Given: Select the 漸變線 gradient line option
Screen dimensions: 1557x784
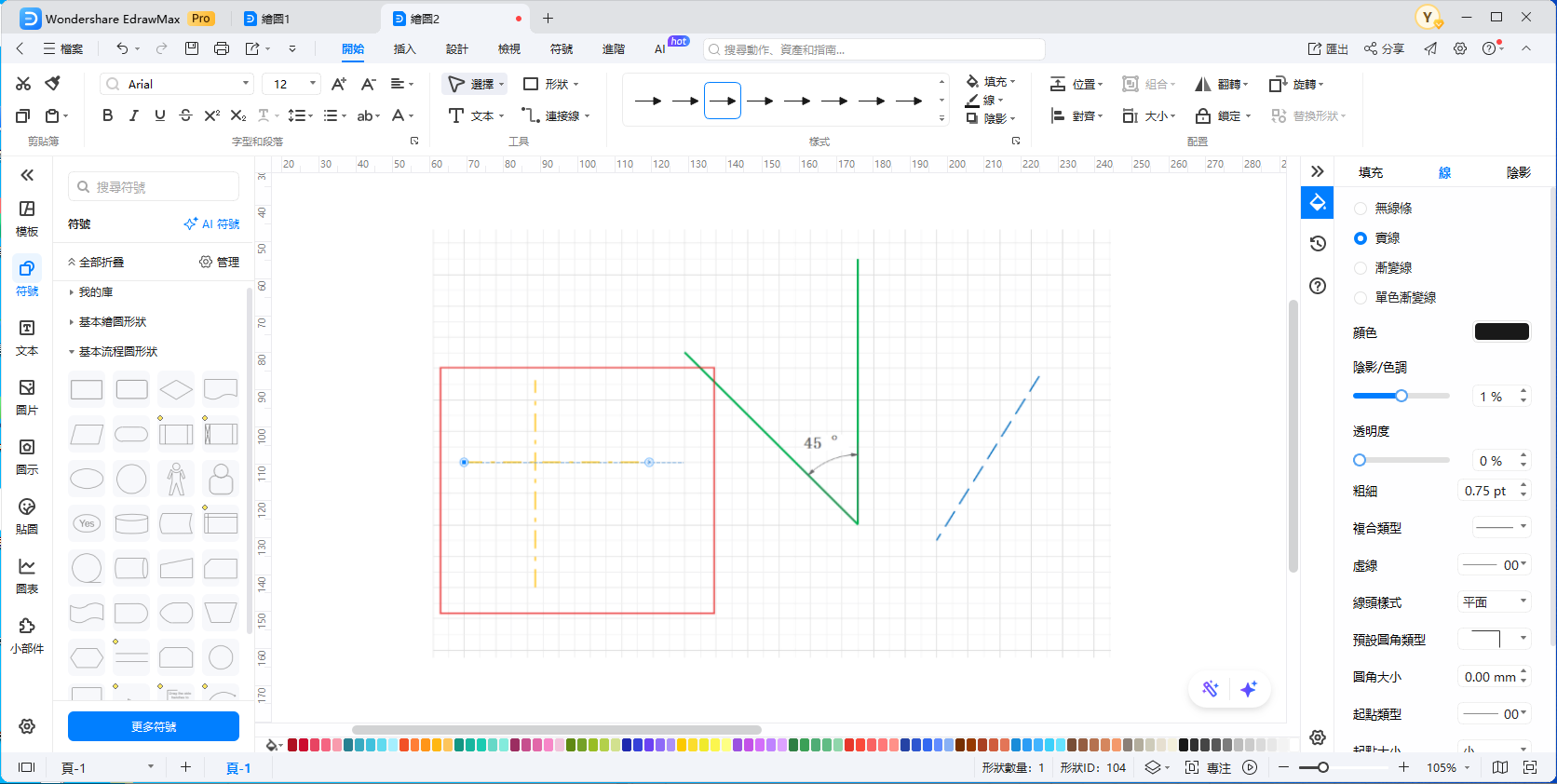Looking at the screenshot, I should (1361, 268).
